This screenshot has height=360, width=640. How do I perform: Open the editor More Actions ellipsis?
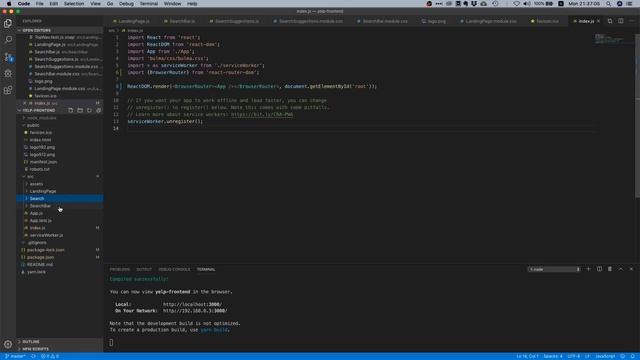tap(631, 21)
